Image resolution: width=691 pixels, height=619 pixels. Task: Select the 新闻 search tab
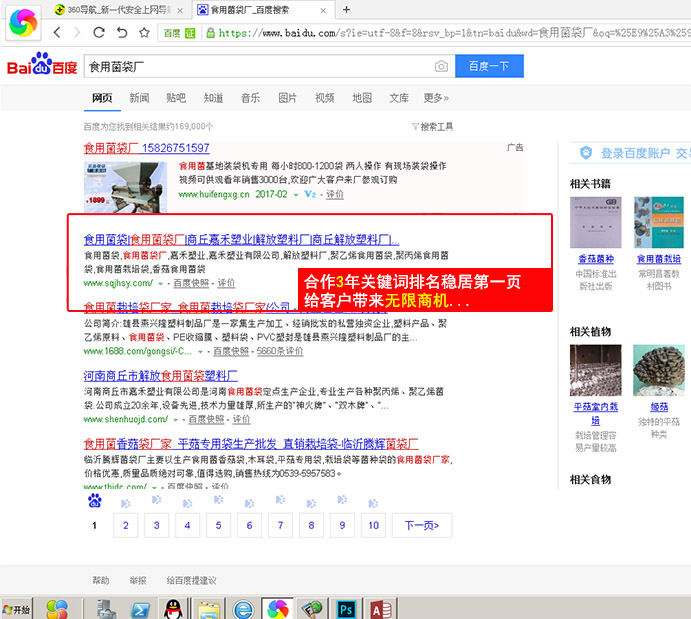139,98
